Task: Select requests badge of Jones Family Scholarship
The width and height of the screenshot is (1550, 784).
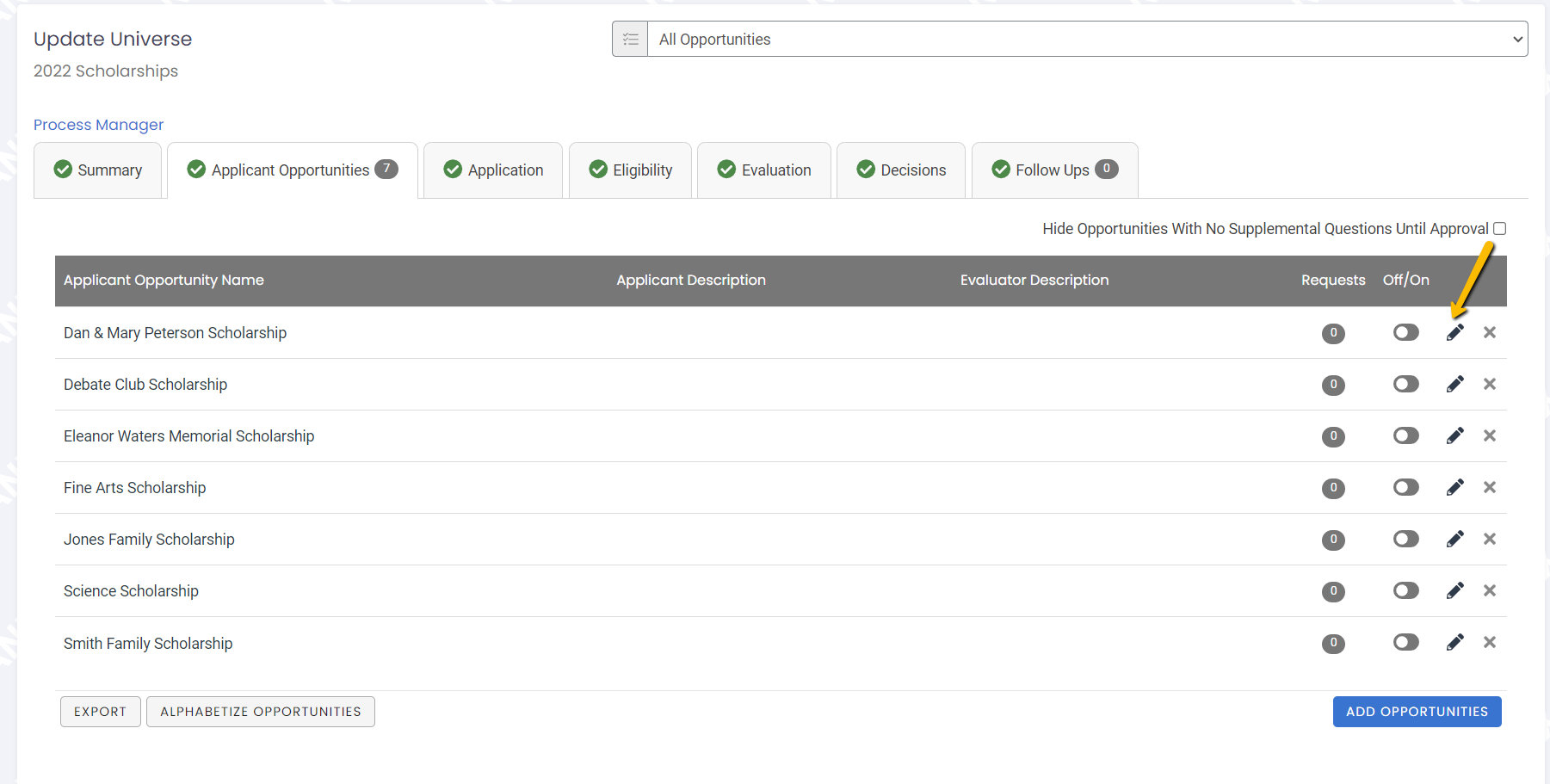Action: point(1333,540)
